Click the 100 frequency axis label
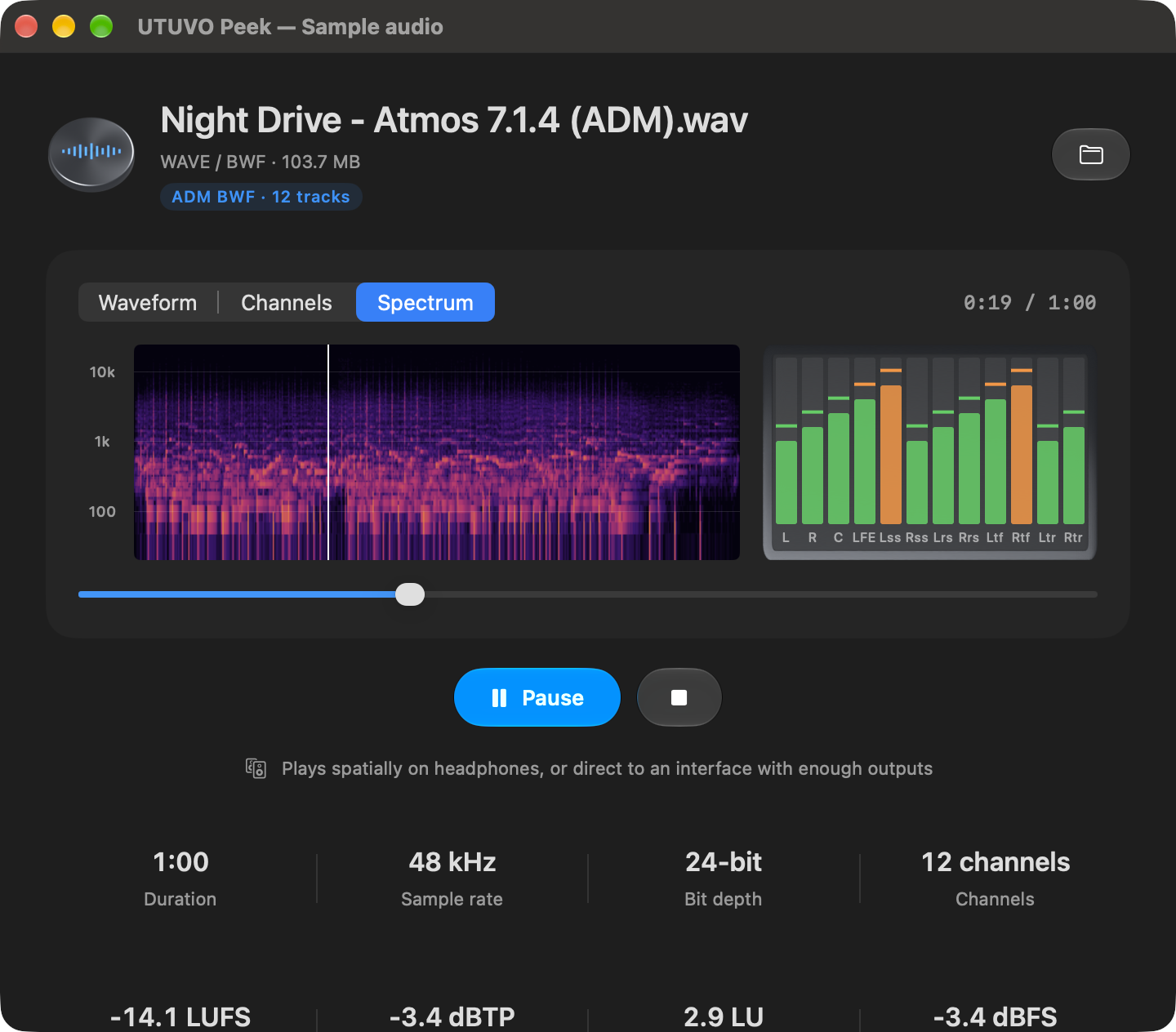Viewport: 1176px width, 1032px height. coord(102,512)
